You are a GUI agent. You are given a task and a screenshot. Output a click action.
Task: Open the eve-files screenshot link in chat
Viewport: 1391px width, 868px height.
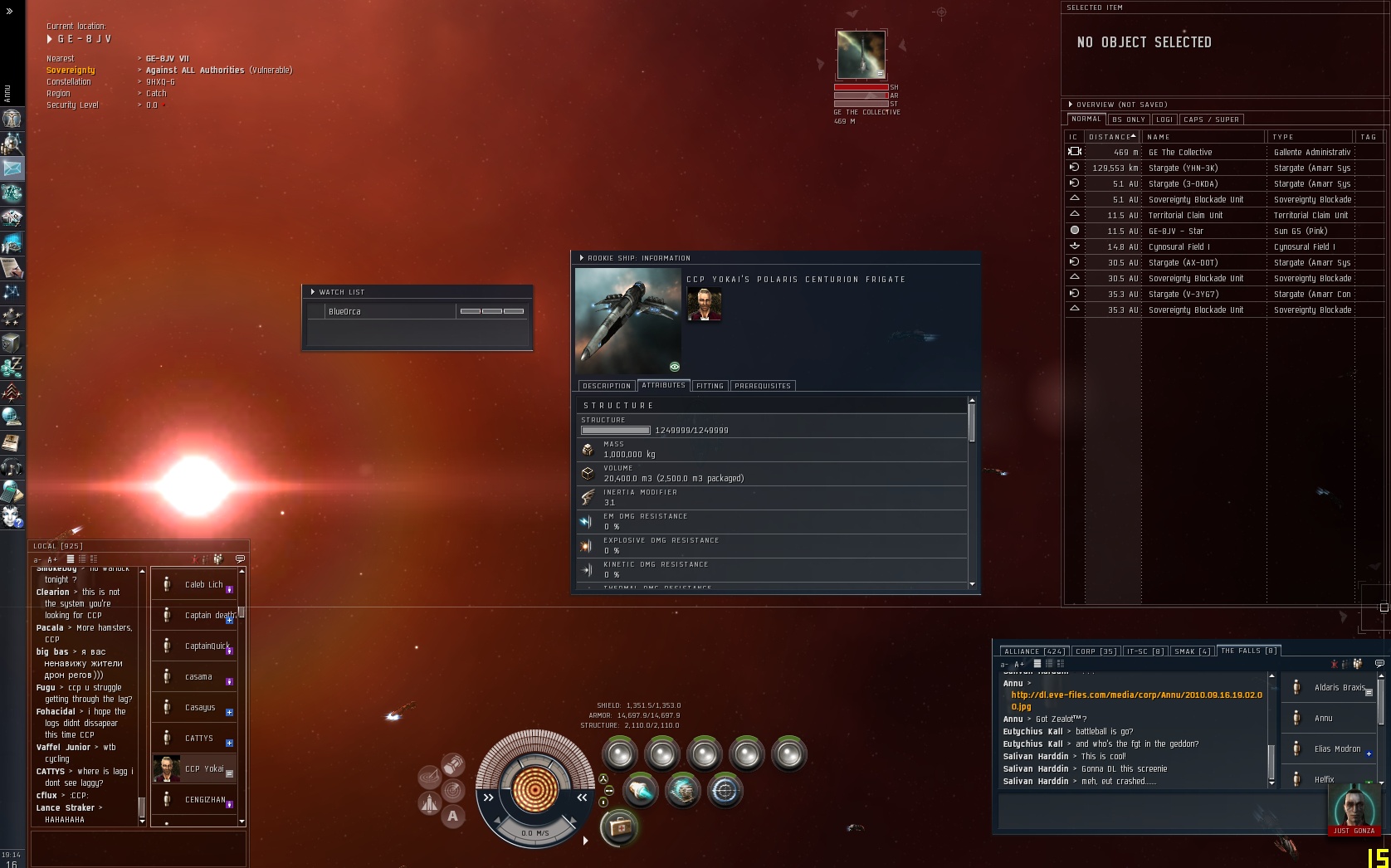(1137, 700)
